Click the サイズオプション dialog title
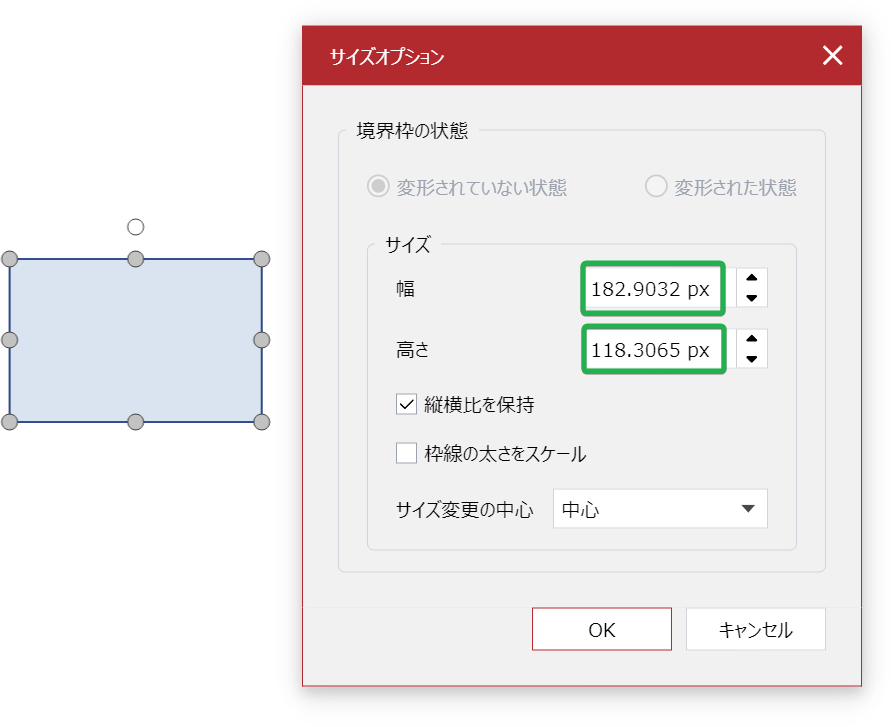 point(387,56)
